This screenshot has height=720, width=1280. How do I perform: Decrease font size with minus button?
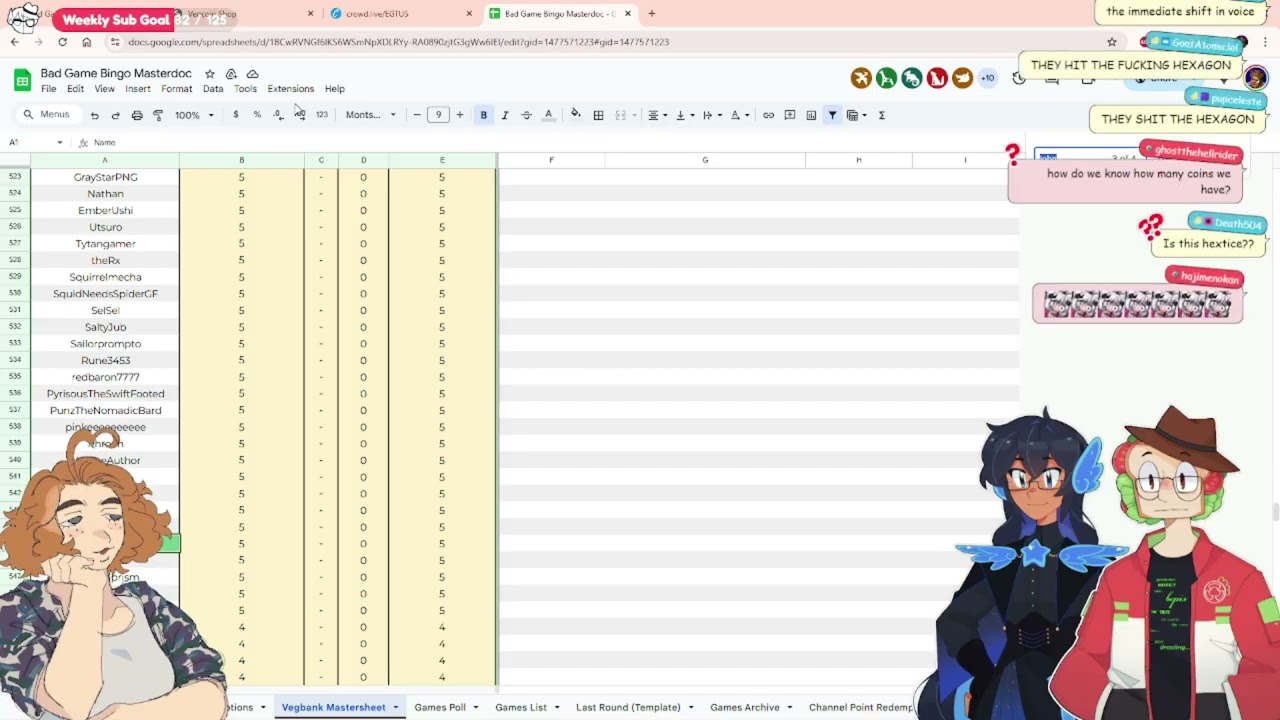[x=417, y=115]
